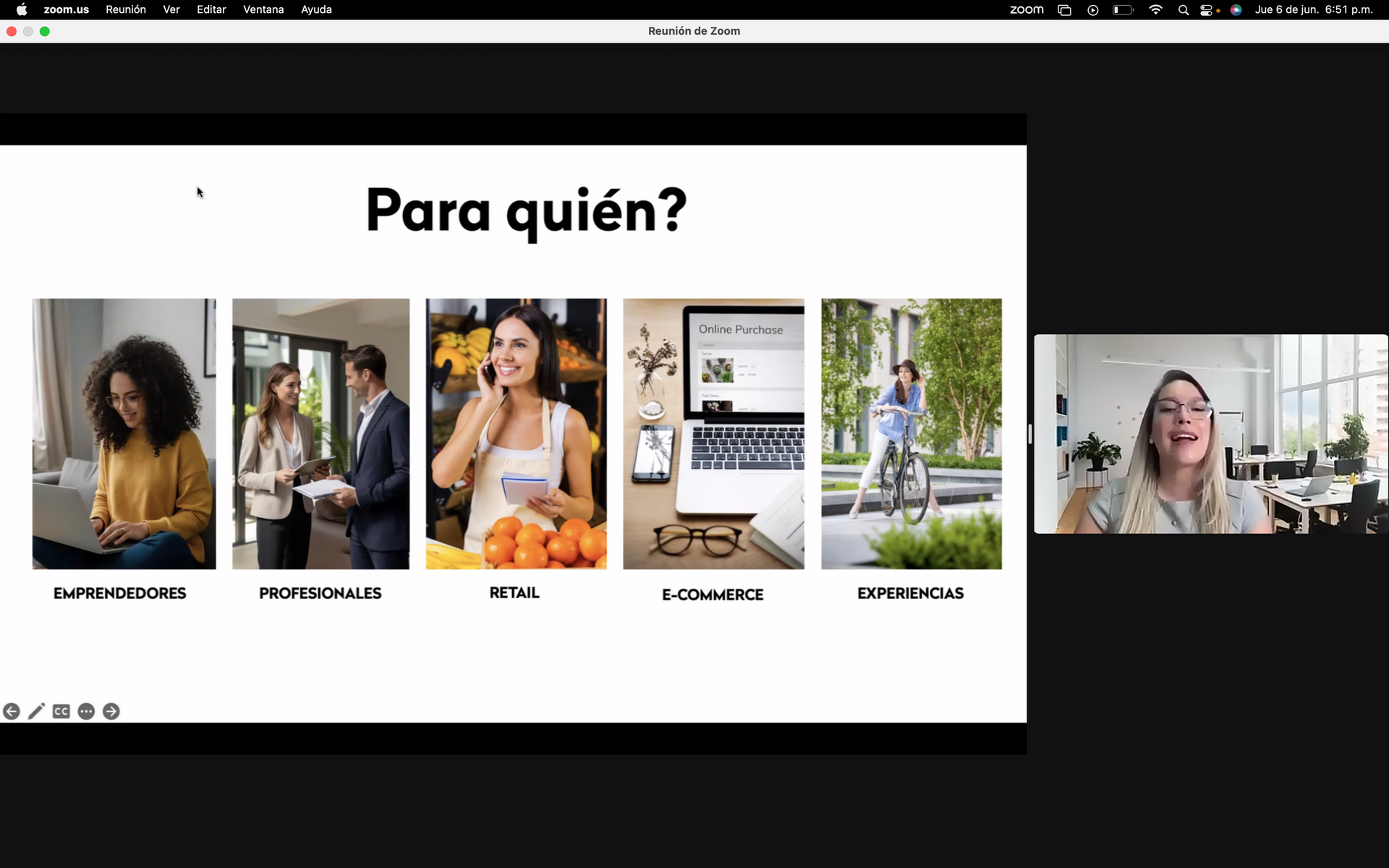Toggle closed captions (CC) on the slide
The image size is (1389, 868).
[x=61, y=711]
